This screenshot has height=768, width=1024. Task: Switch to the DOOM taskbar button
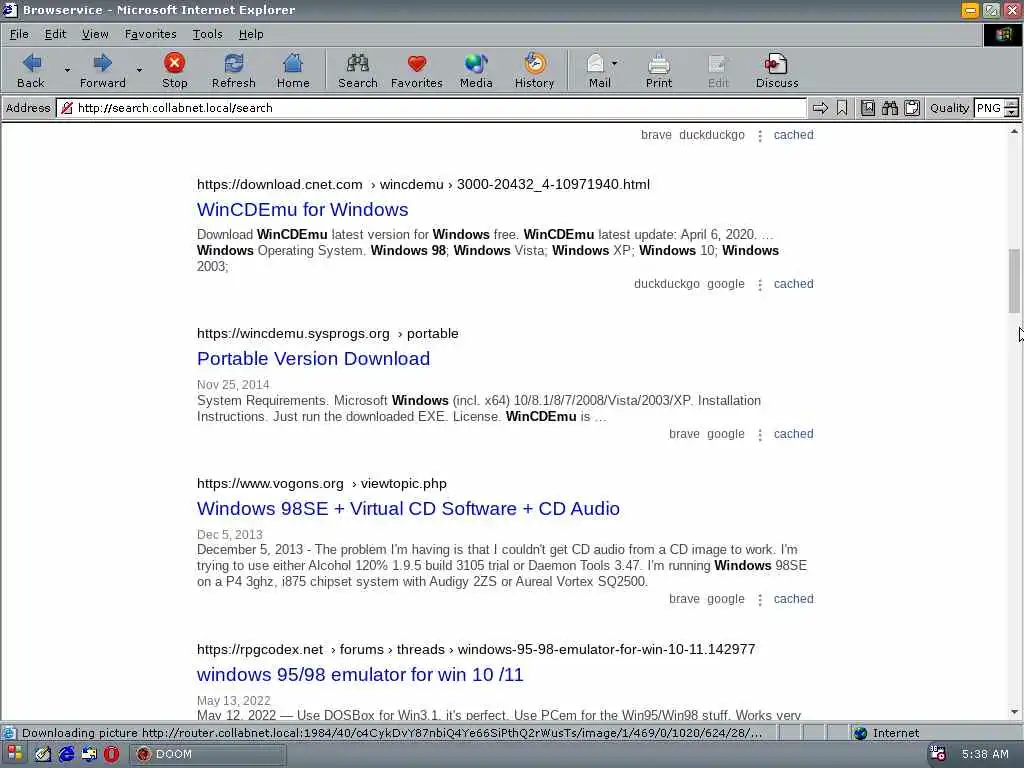click(x=208, y=754)
